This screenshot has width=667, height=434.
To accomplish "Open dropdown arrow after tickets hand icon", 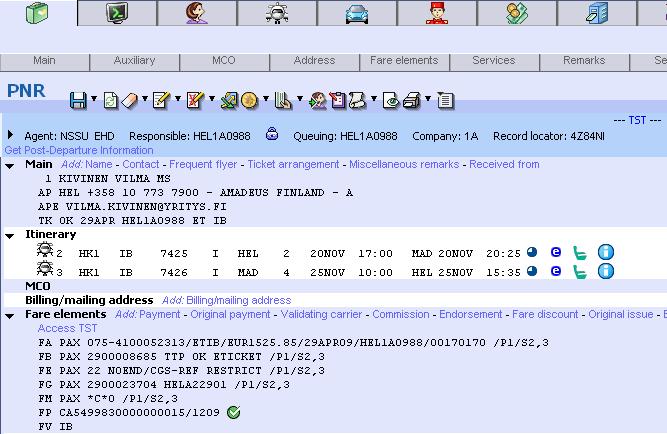I will click(300, 99).
